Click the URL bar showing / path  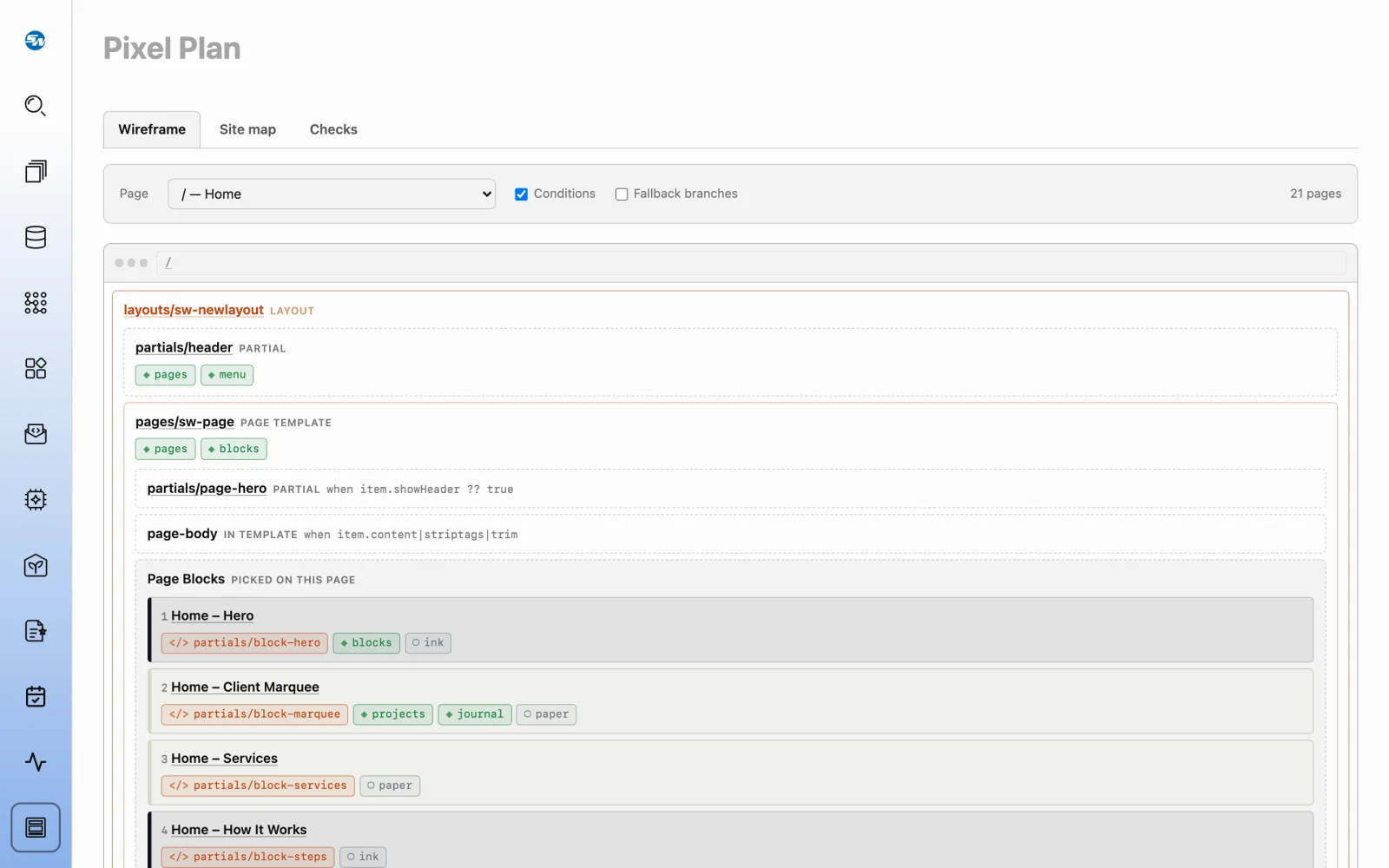[752, 263]
